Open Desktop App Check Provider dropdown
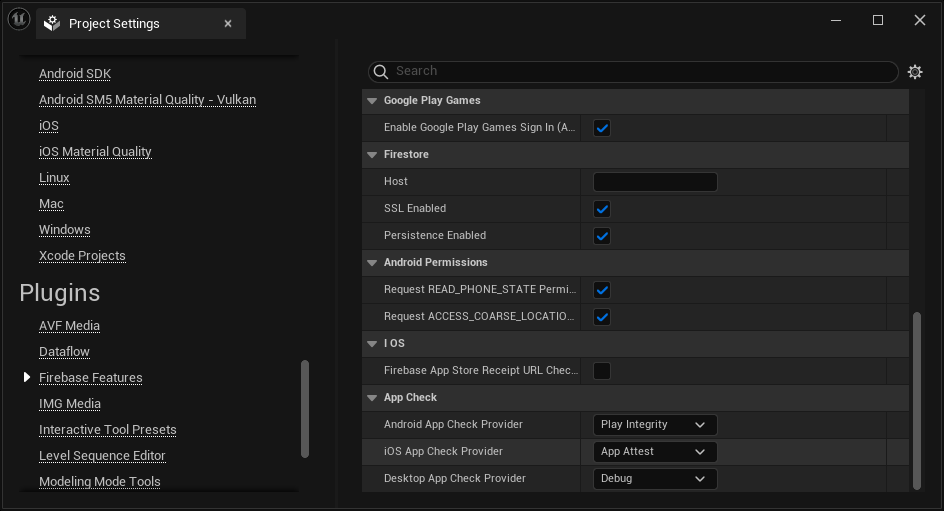 (x=655, y=478)
